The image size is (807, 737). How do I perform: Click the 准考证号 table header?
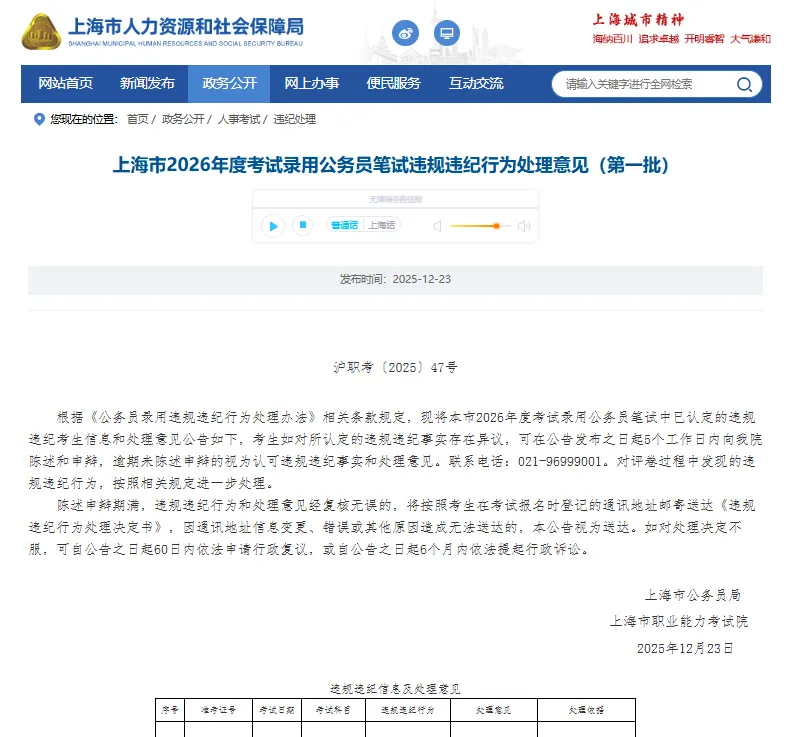point(219,710)
